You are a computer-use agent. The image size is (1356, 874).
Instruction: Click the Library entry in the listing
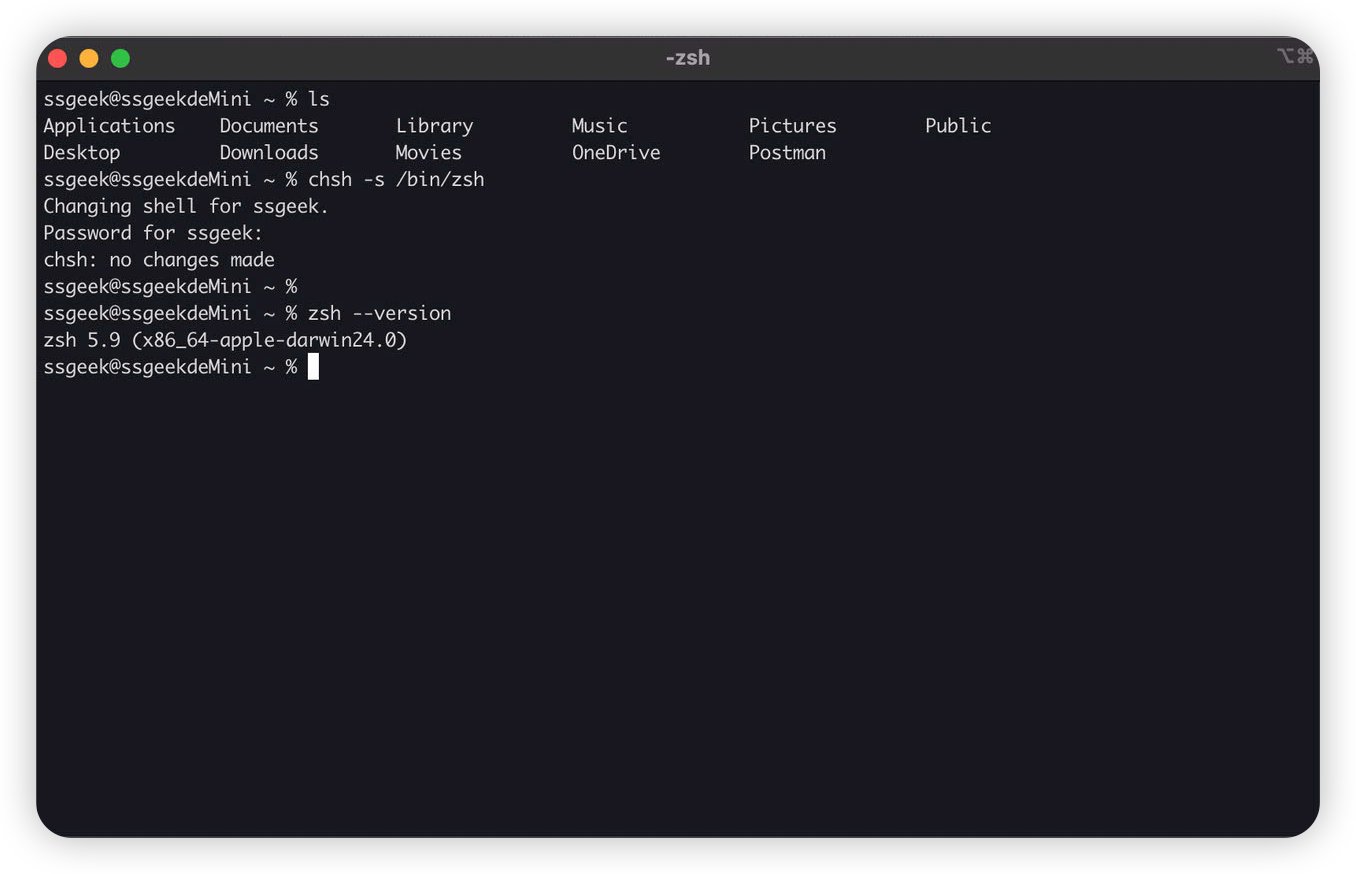click(434, 126)
